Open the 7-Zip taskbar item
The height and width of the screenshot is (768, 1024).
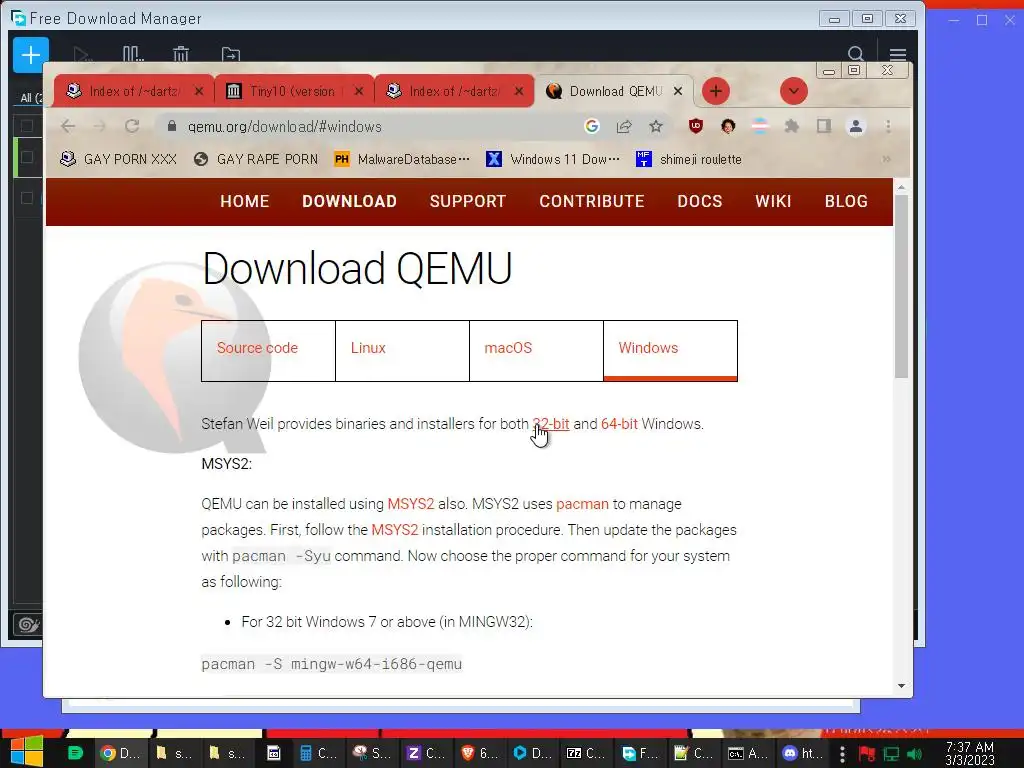(586, 753)
